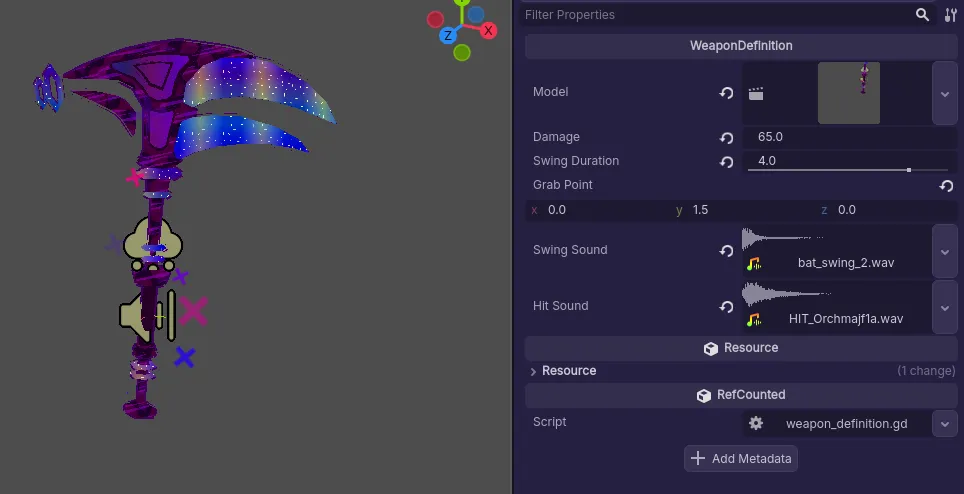This screenshot has width=964, height=494.
Task: Click the Model preview thumbnail
Action: pos(848,93)
